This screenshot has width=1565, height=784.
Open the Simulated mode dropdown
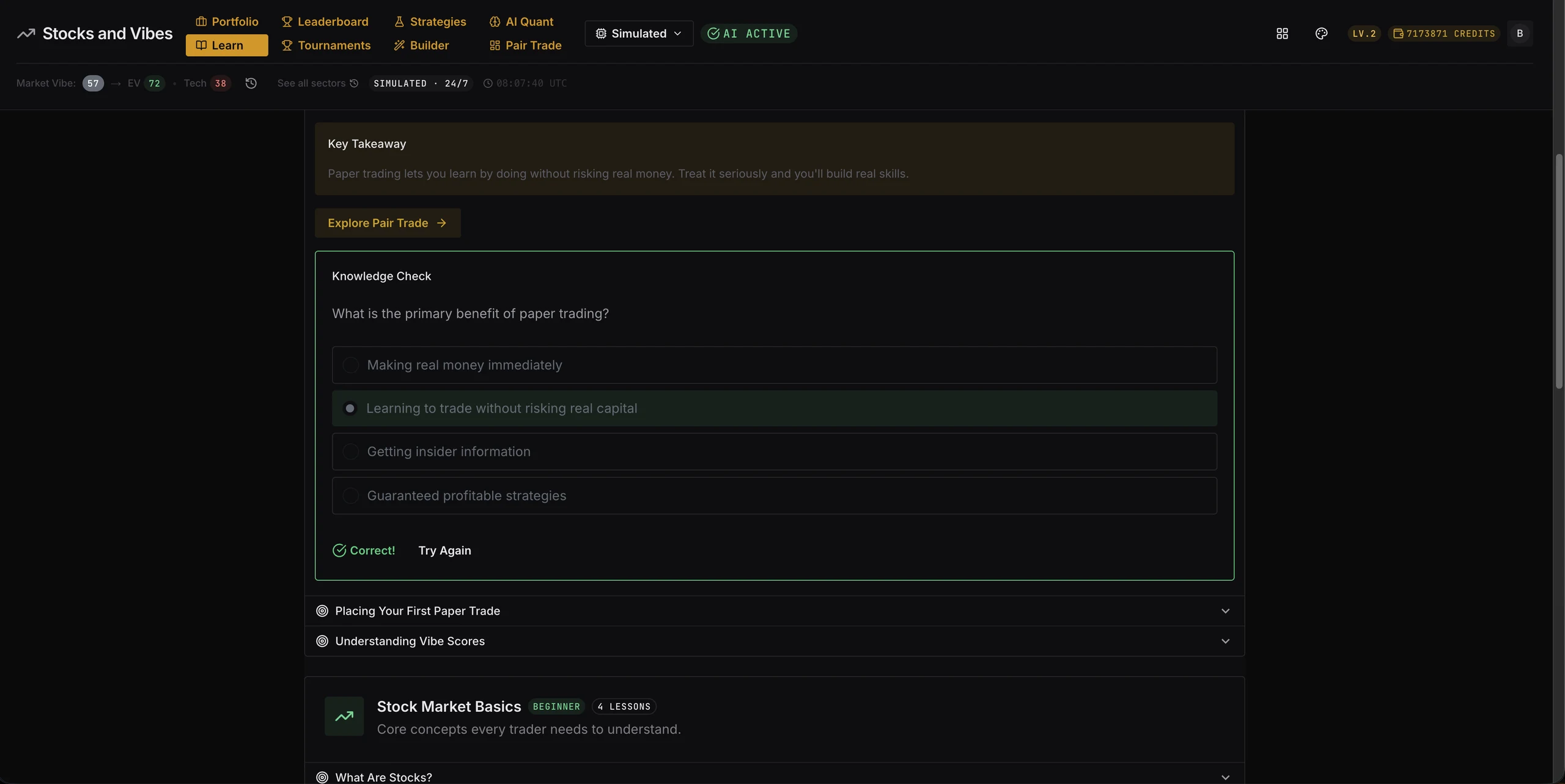pos(639,34)
